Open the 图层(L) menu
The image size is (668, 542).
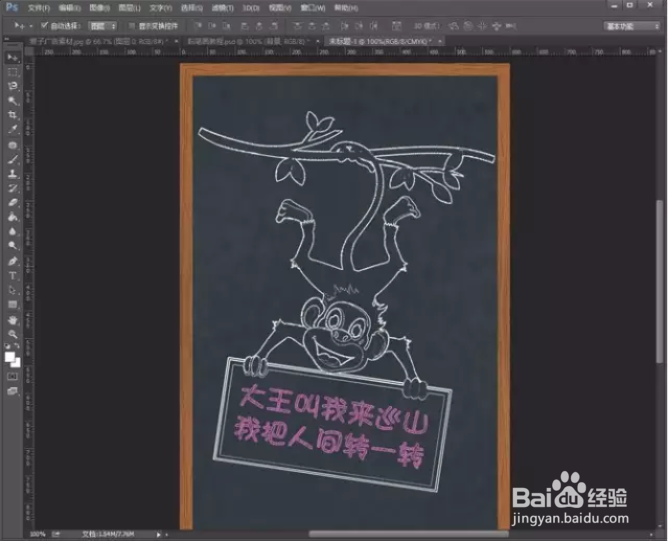(x=130, y=8)
